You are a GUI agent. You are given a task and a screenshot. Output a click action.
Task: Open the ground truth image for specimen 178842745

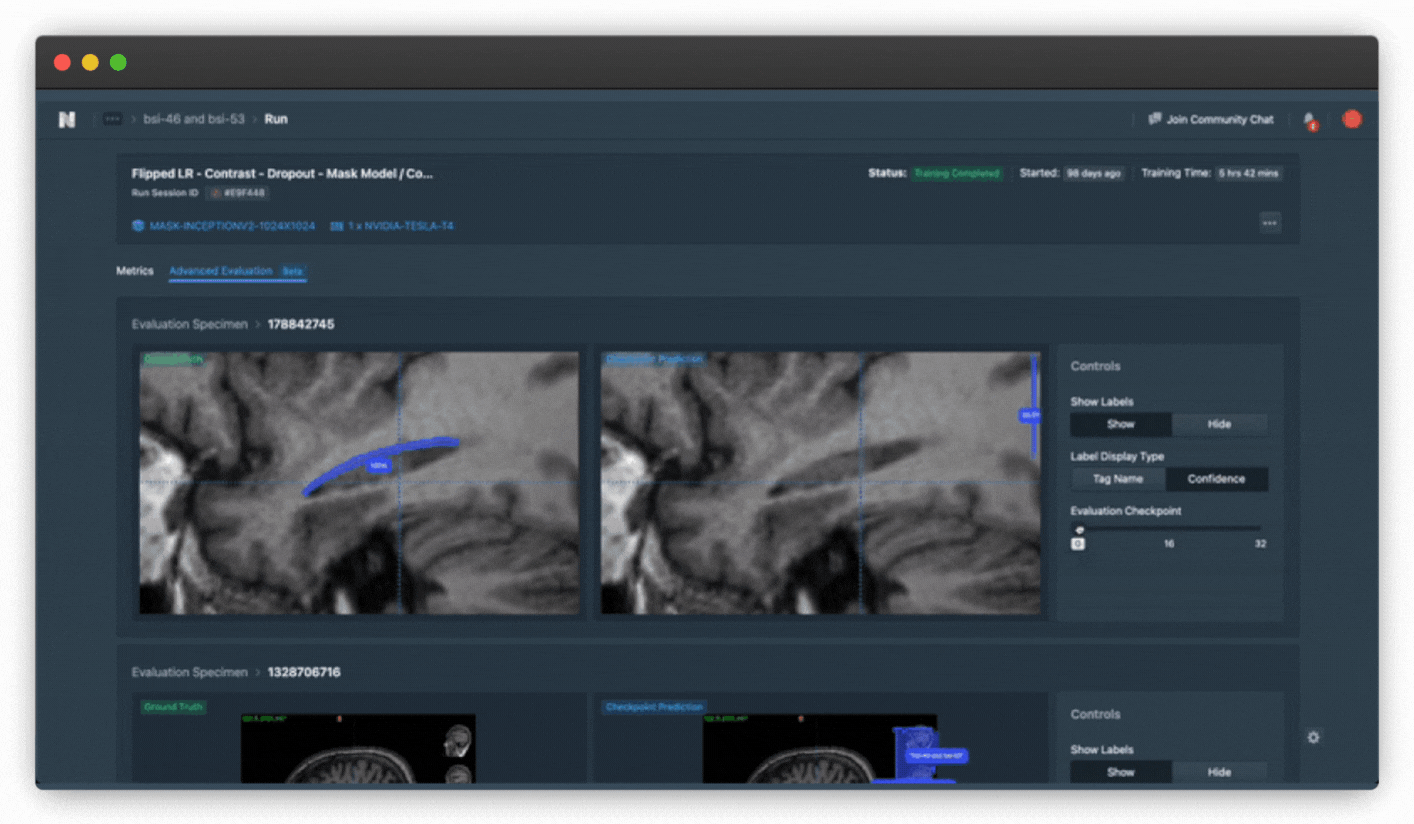click(x=359, y=482)
